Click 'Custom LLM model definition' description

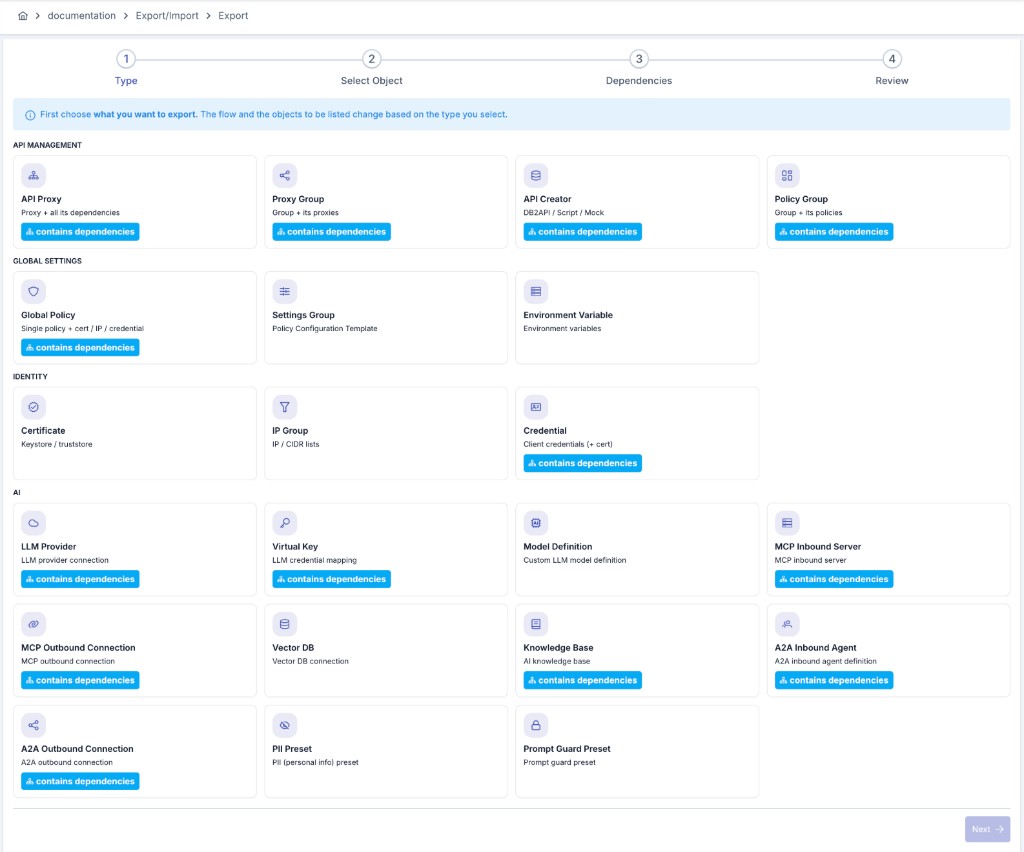[x=575, y=560]
